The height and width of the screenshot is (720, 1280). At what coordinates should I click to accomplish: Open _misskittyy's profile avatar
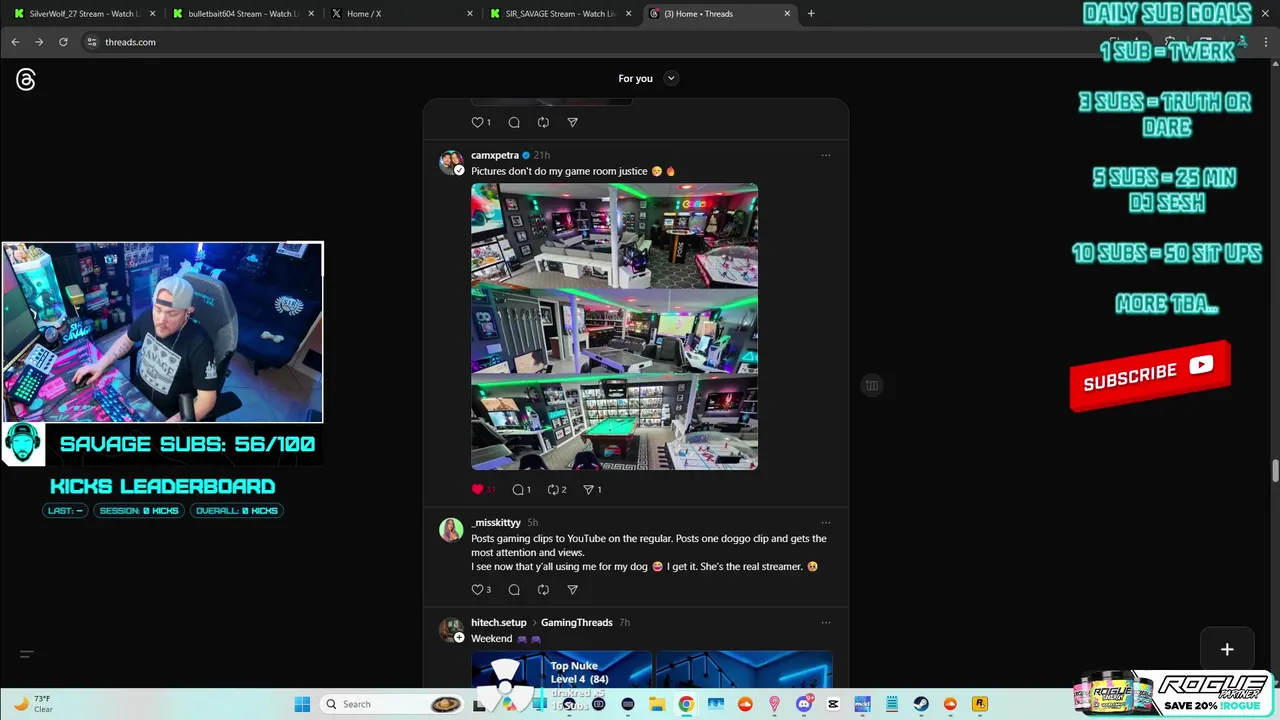coord(451,529)
